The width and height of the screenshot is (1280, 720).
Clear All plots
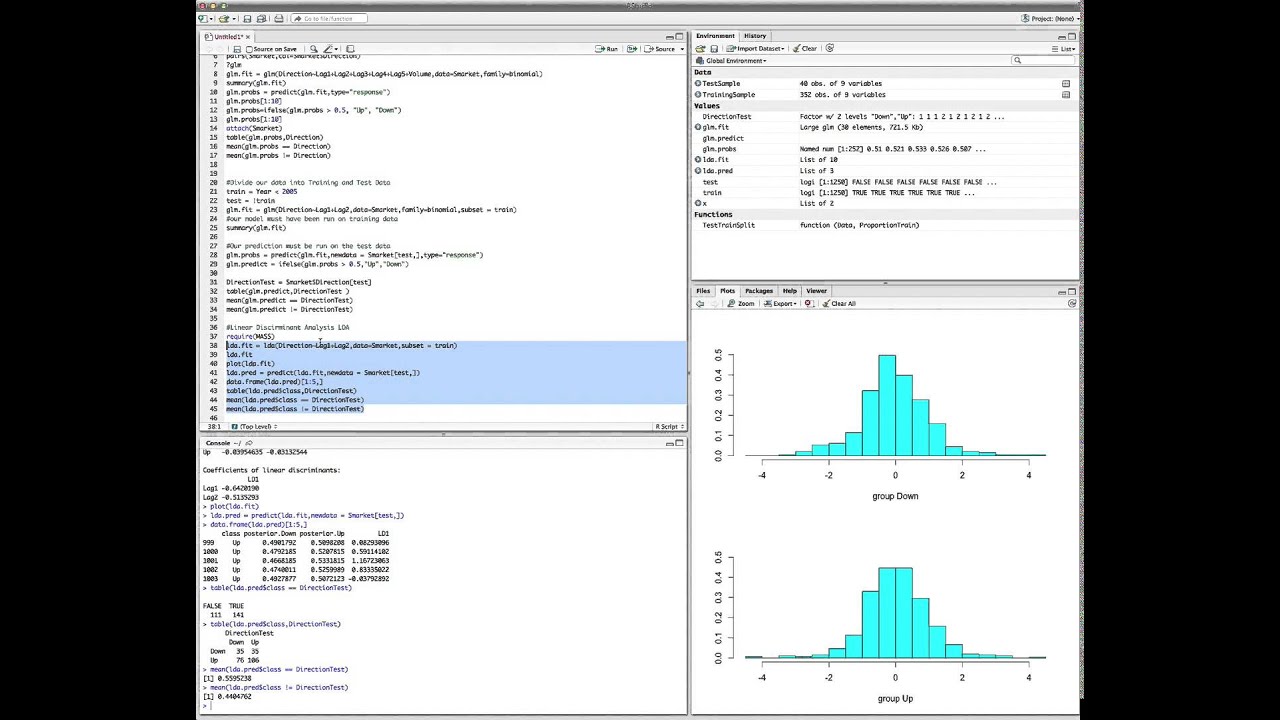tap(838, 304)
